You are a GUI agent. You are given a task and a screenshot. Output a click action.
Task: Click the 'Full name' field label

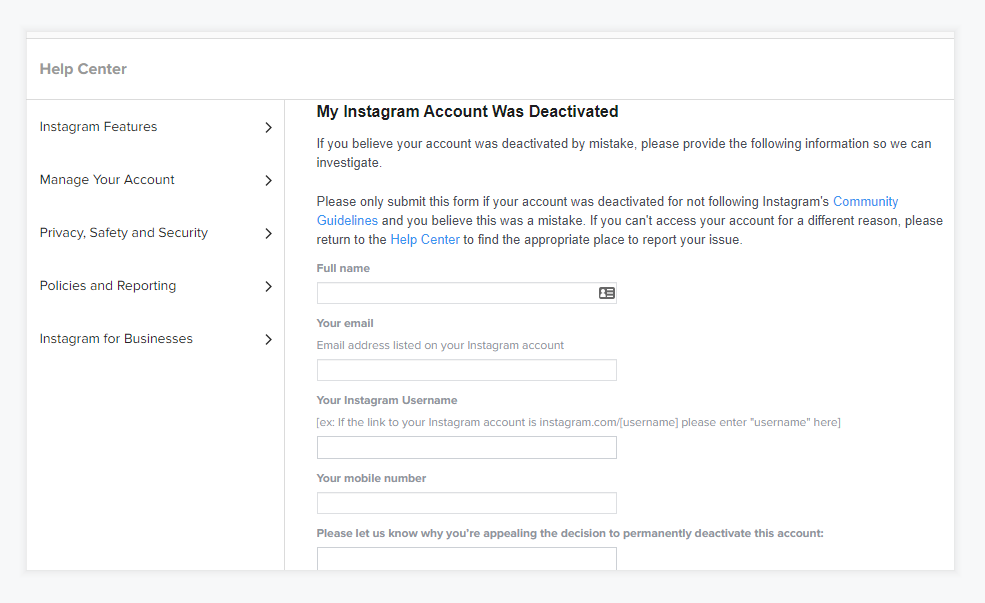343,268
